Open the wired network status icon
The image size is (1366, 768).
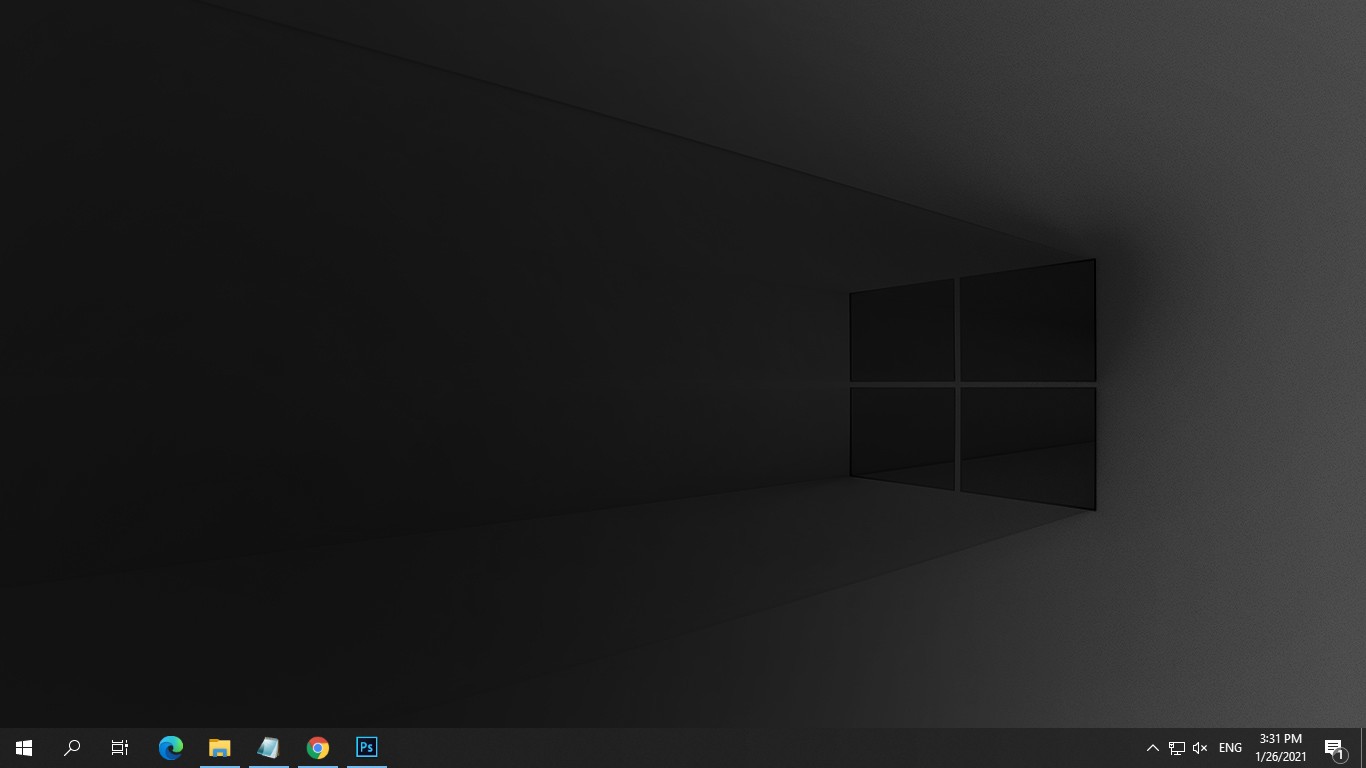click(x=1177, y=748)
